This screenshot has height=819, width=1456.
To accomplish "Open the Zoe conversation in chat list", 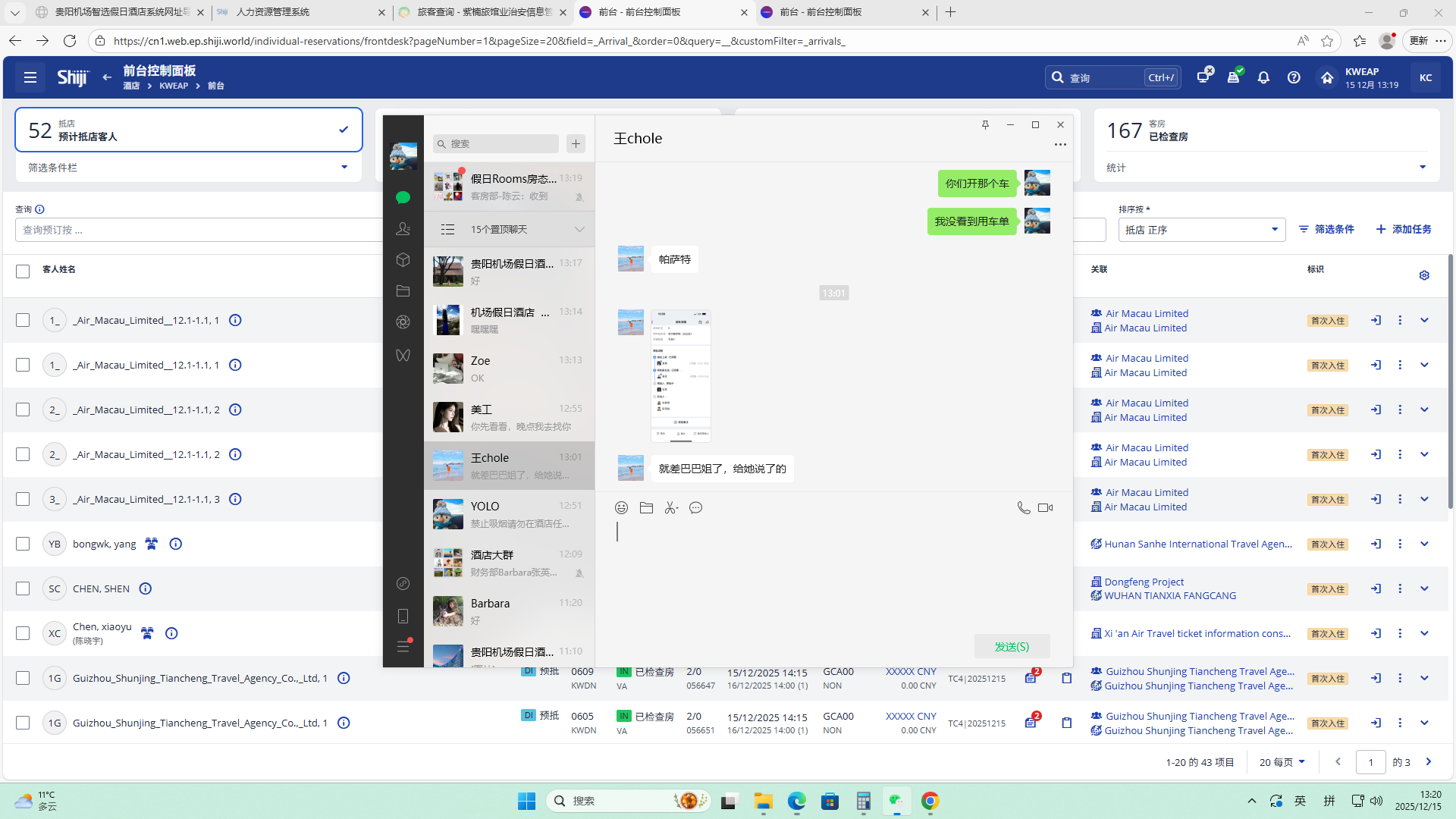I will 509,369.
